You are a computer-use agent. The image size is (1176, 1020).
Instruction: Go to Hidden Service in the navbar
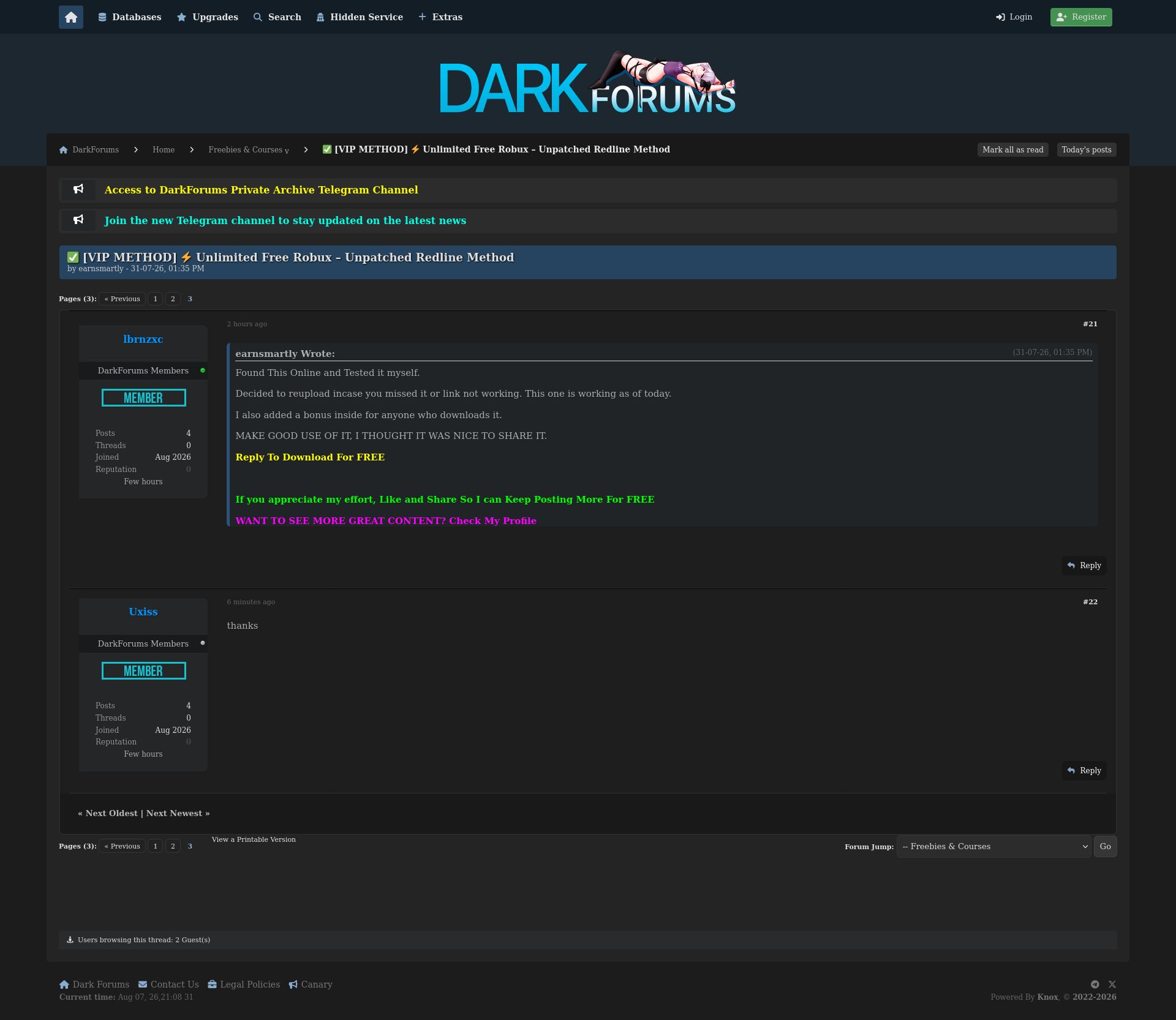pos(360,17)
